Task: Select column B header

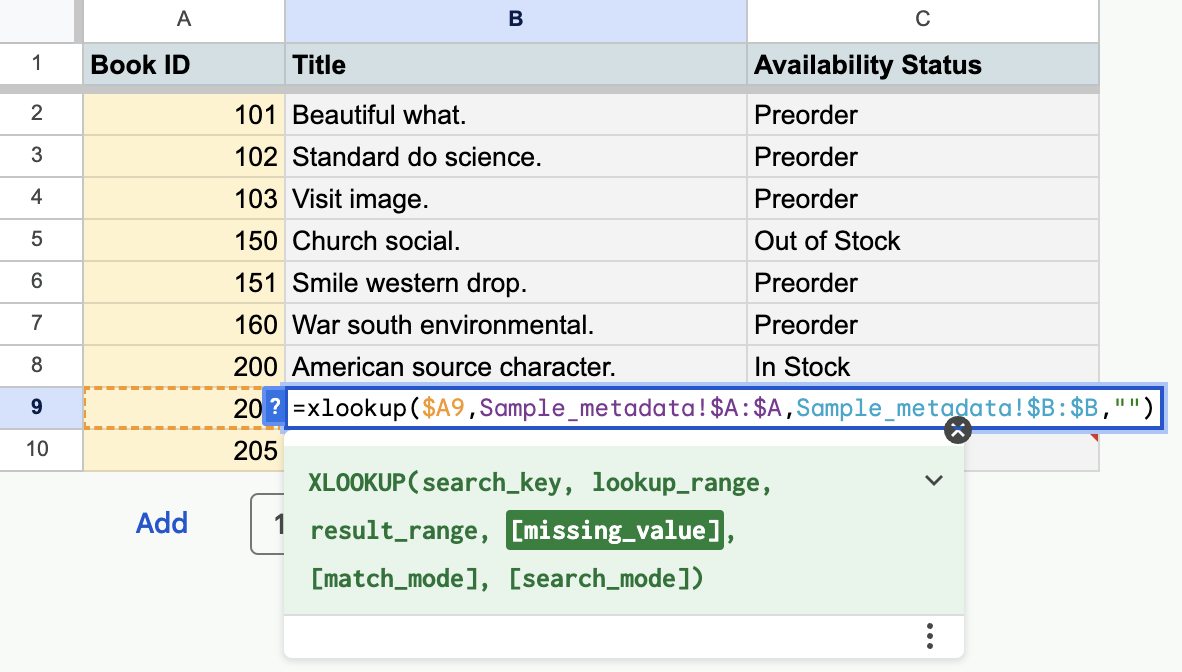Action: tap(515, 19)
